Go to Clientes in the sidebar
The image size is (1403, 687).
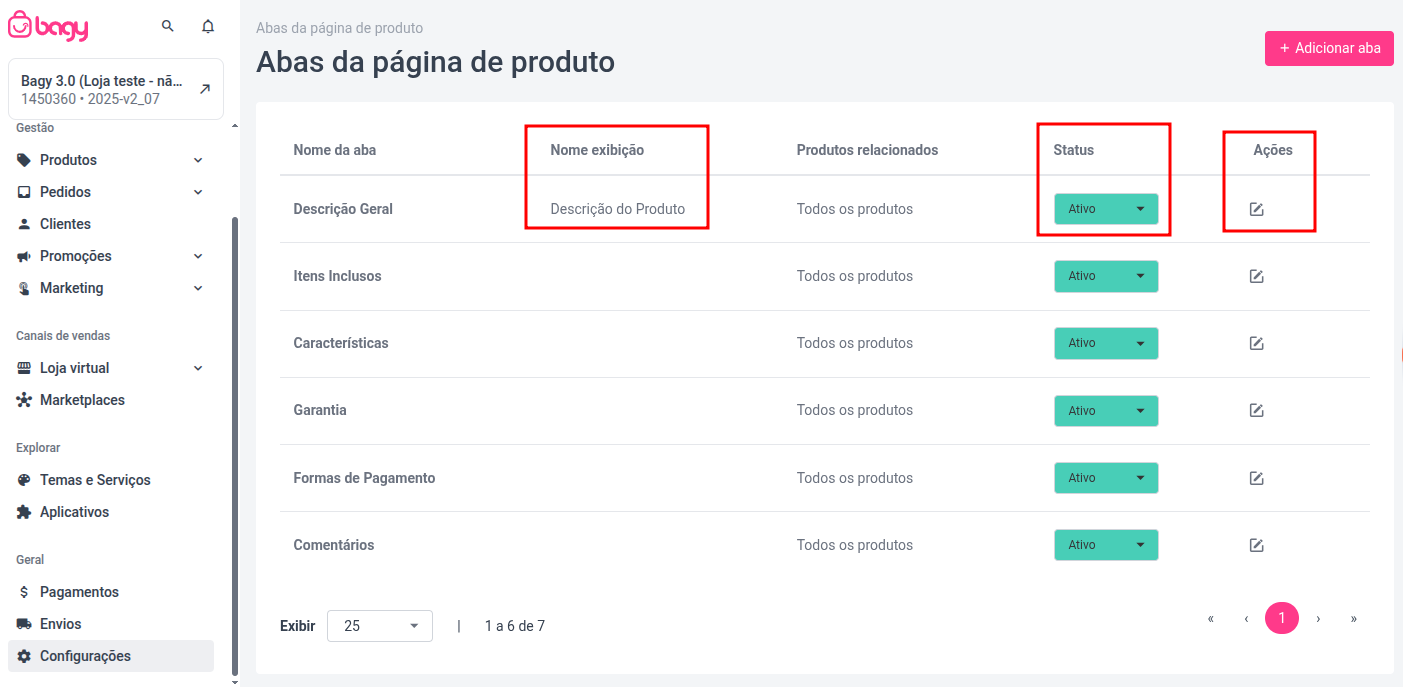pos(65,224)
